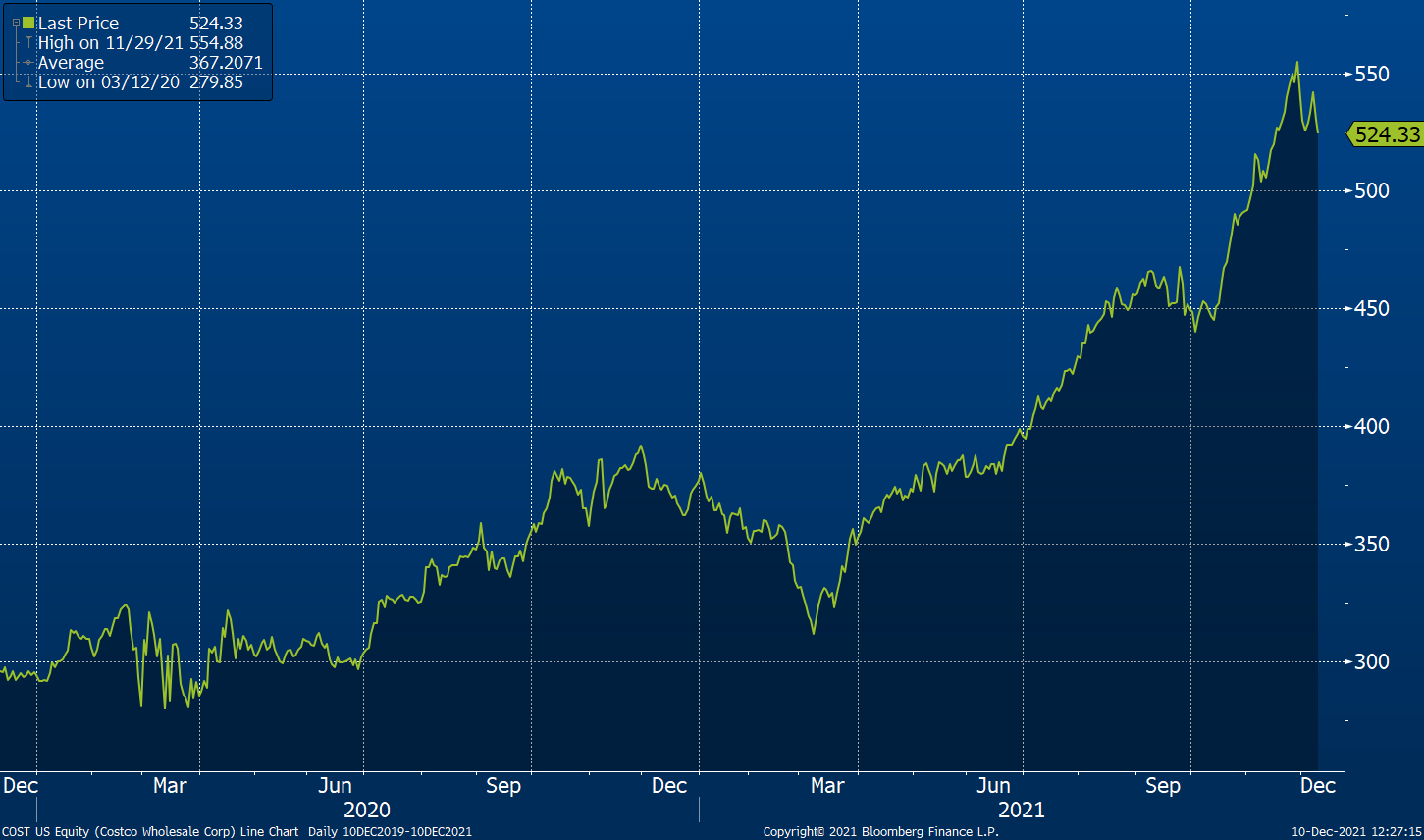Click the Mar label in 2021 section
The width and height of the screenshot is (1424, 840).
(827, 786)
